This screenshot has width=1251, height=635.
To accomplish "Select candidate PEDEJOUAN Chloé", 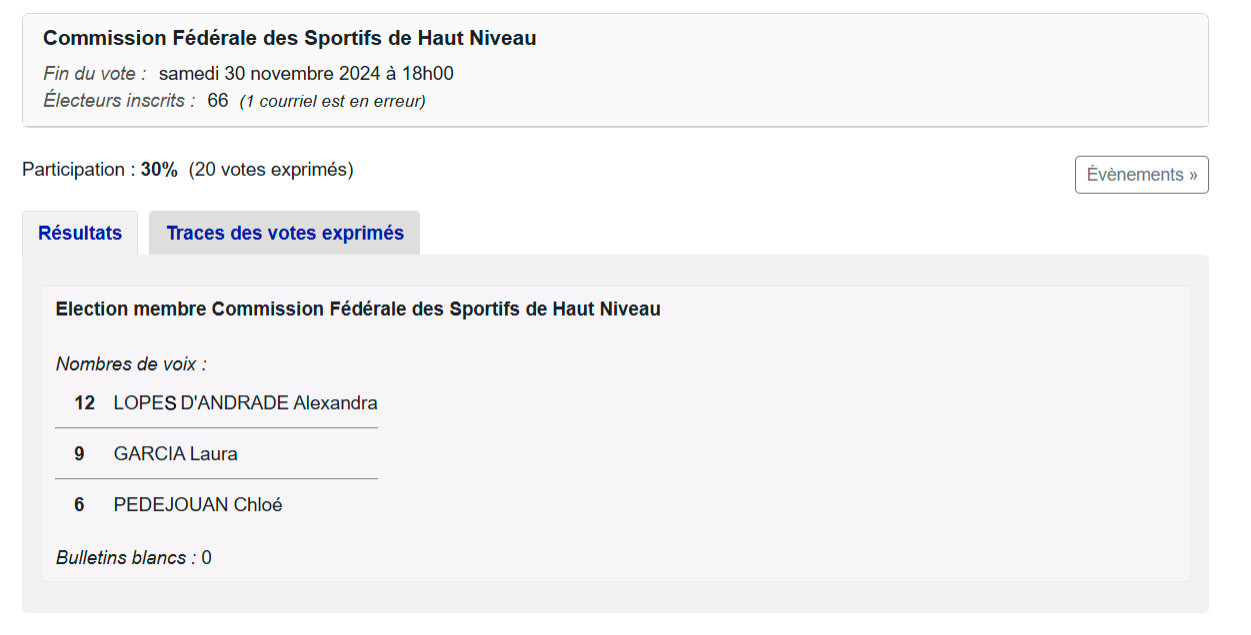I will point(198,505).
